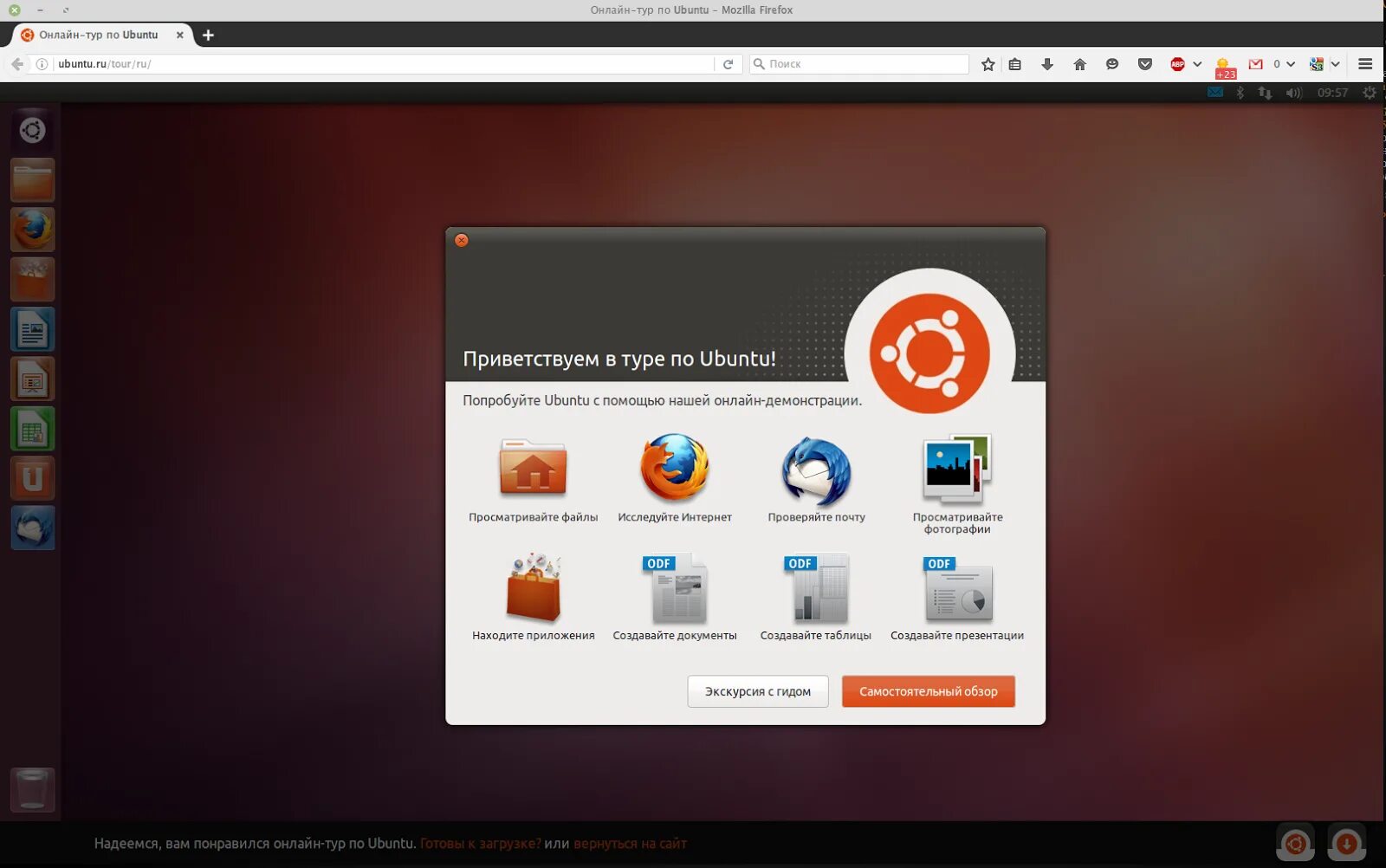Image resolution: width=1386 pixels, height=868 pixels.
Task: Open the system gear menu in the Ubuntu panel
Action: (1369, 93)
